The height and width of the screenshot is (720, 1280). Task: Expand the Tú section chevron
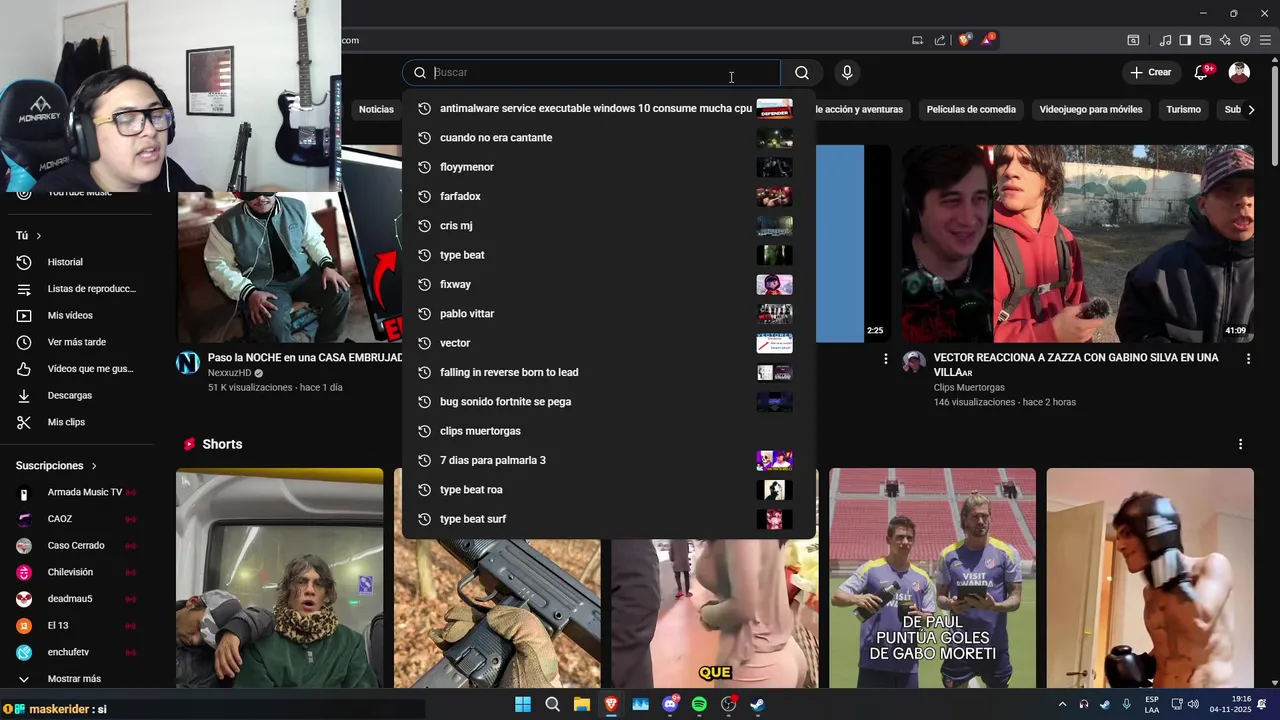tap(39, 236)
